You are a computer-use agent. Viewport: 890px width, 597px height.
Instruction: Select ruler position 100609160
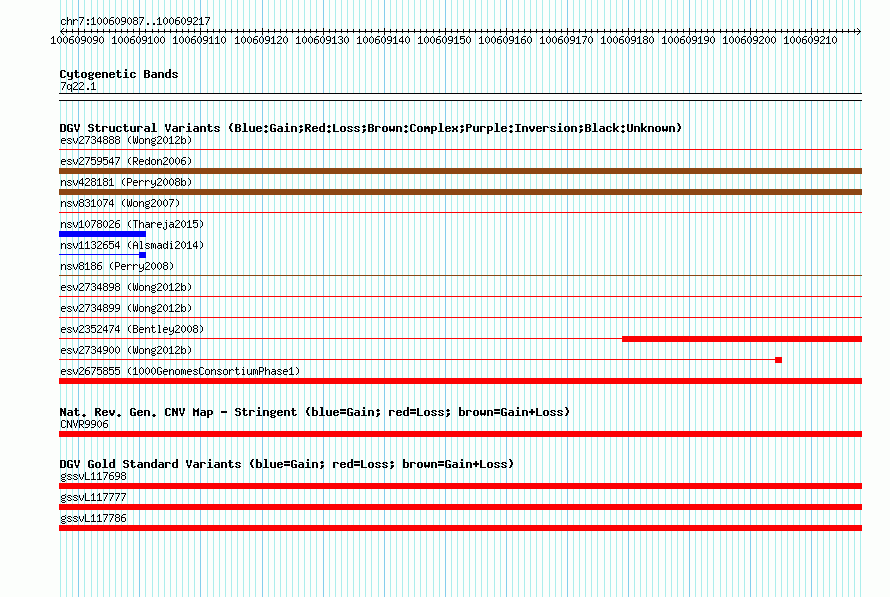(x=505, y=40)
